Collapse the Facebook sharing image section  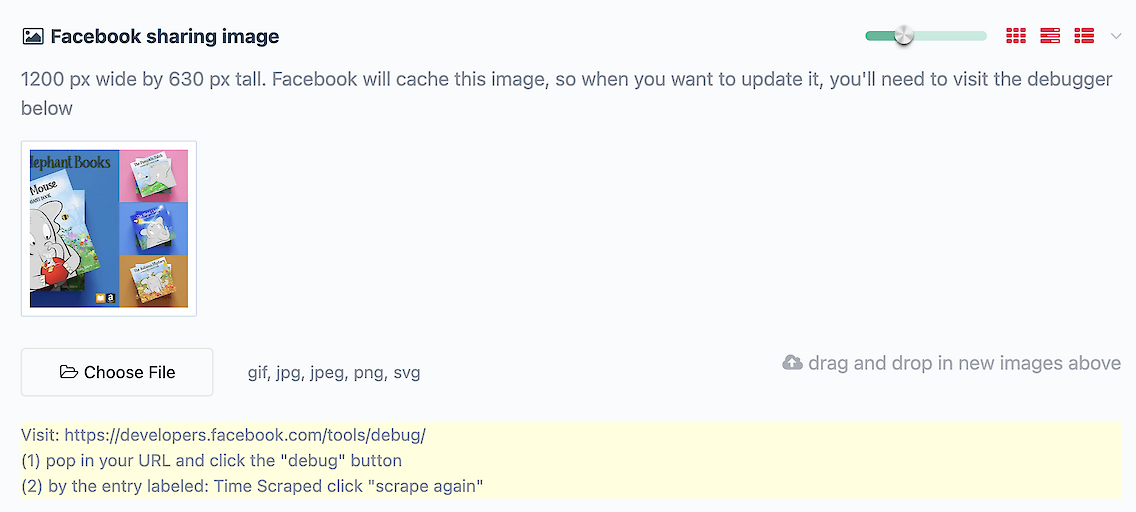1116,36
